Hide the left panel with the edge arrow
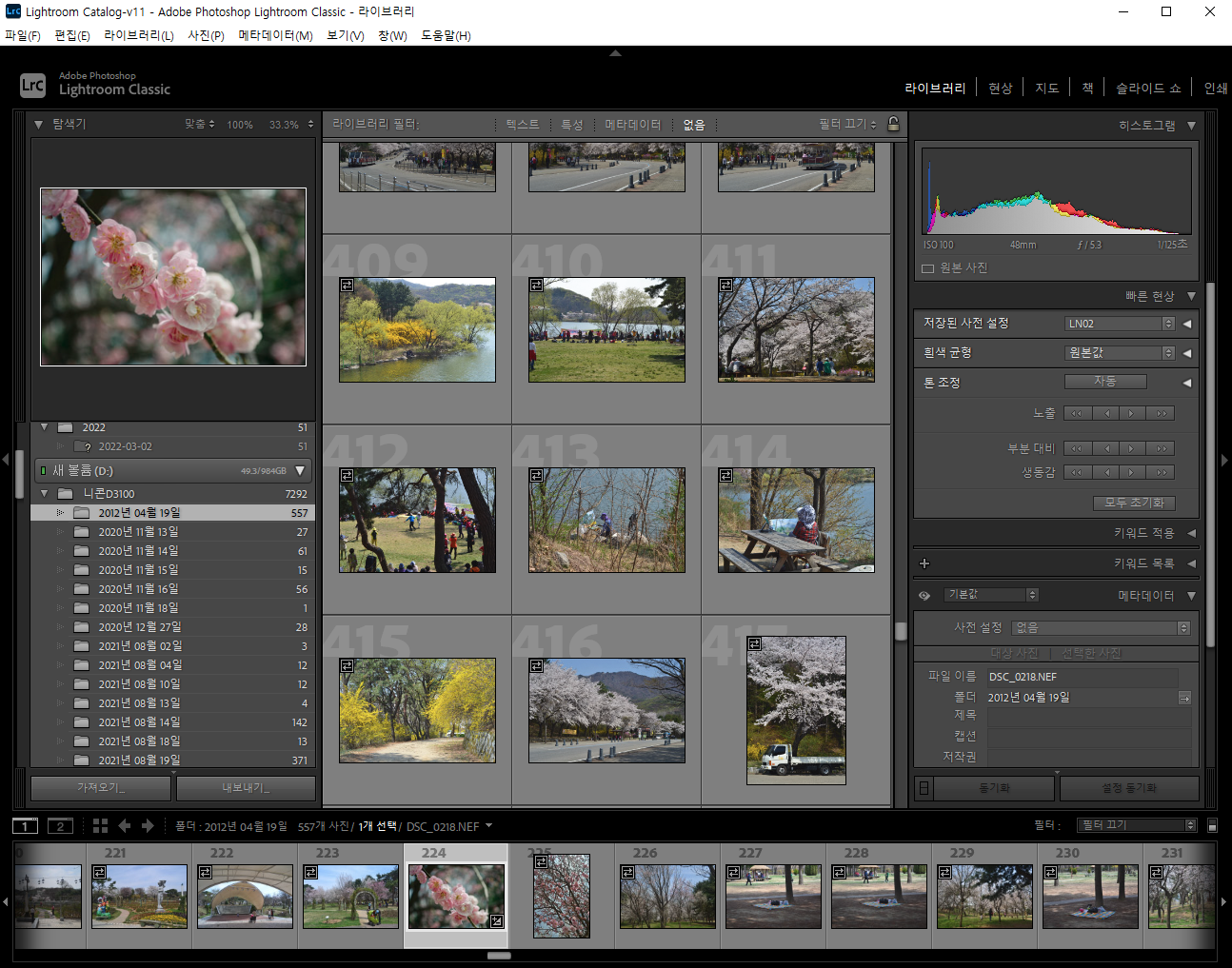Screen dimensions: 1232x968 coord(6,460)
